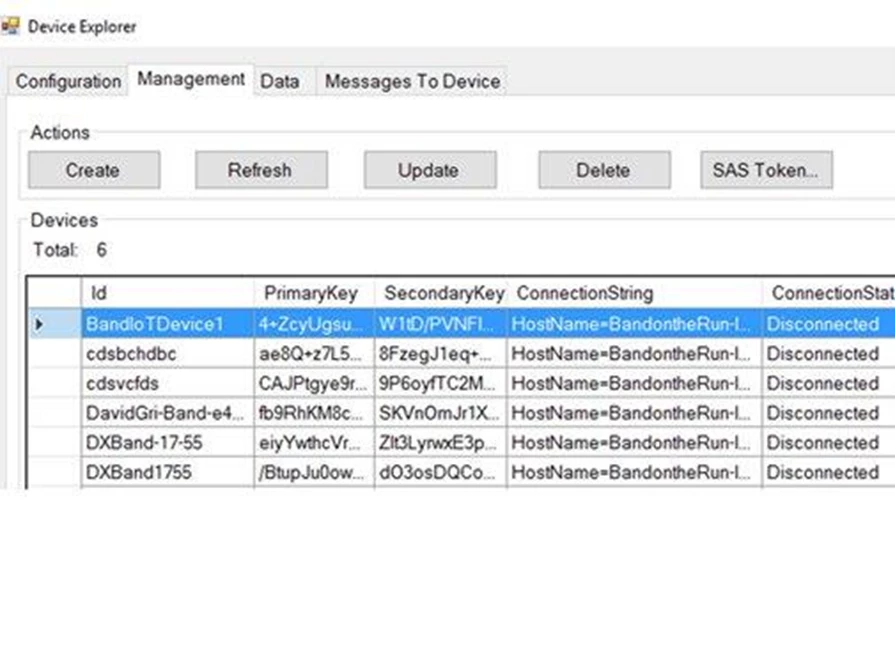Sort by the Id column header
This screenshot has height=671, width=895.
click(166, 293)
